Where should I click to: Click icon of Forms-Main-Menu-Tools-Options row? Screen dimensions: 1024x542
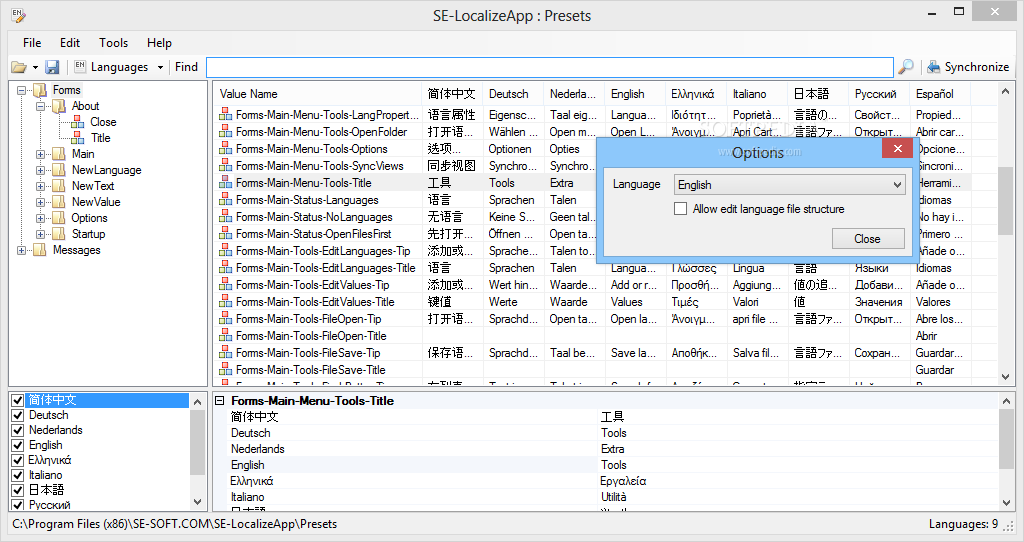point(225,149)
